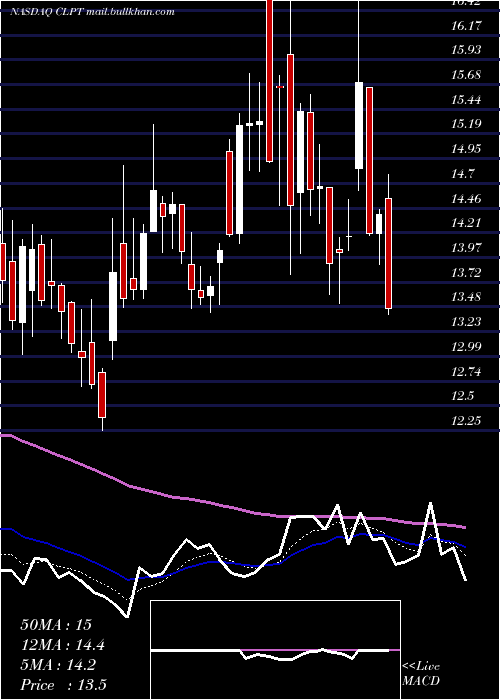
Task: Click the 12MA : 14.4 readout
Action: tap(63, 645)
